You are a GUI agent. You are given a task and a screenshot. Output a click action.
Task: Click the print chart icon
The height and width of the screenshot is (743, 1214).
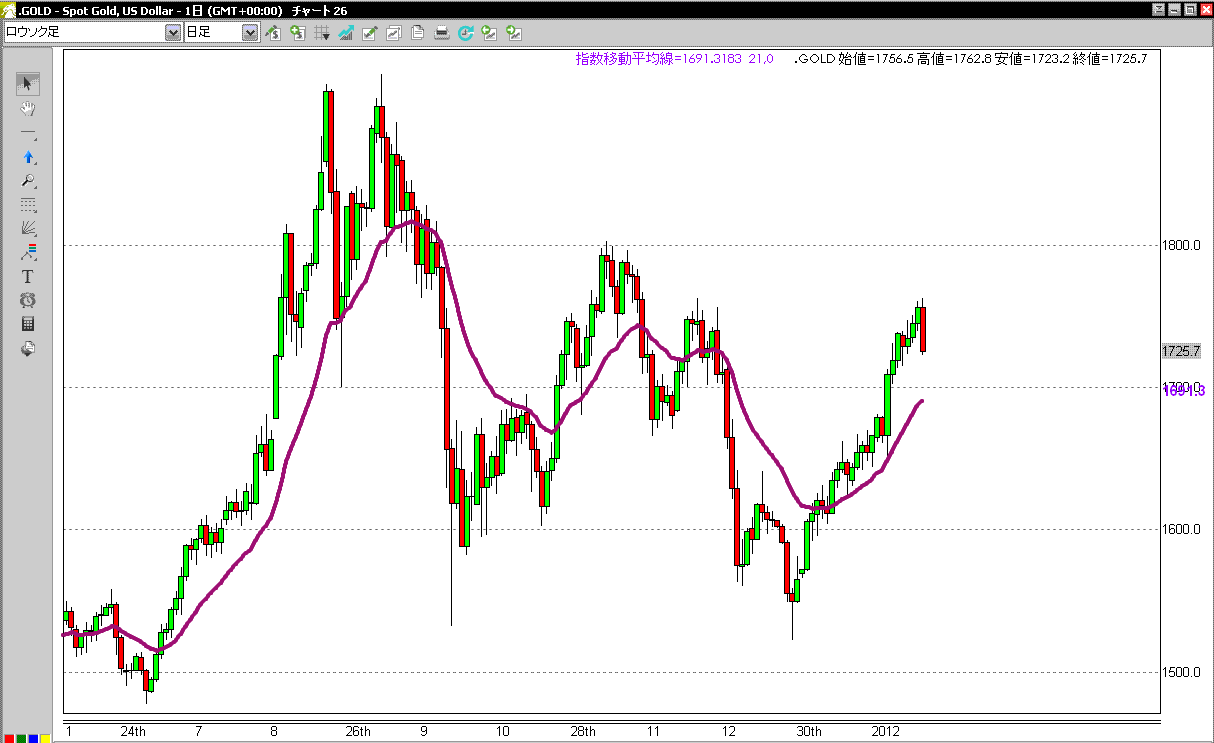442,33
